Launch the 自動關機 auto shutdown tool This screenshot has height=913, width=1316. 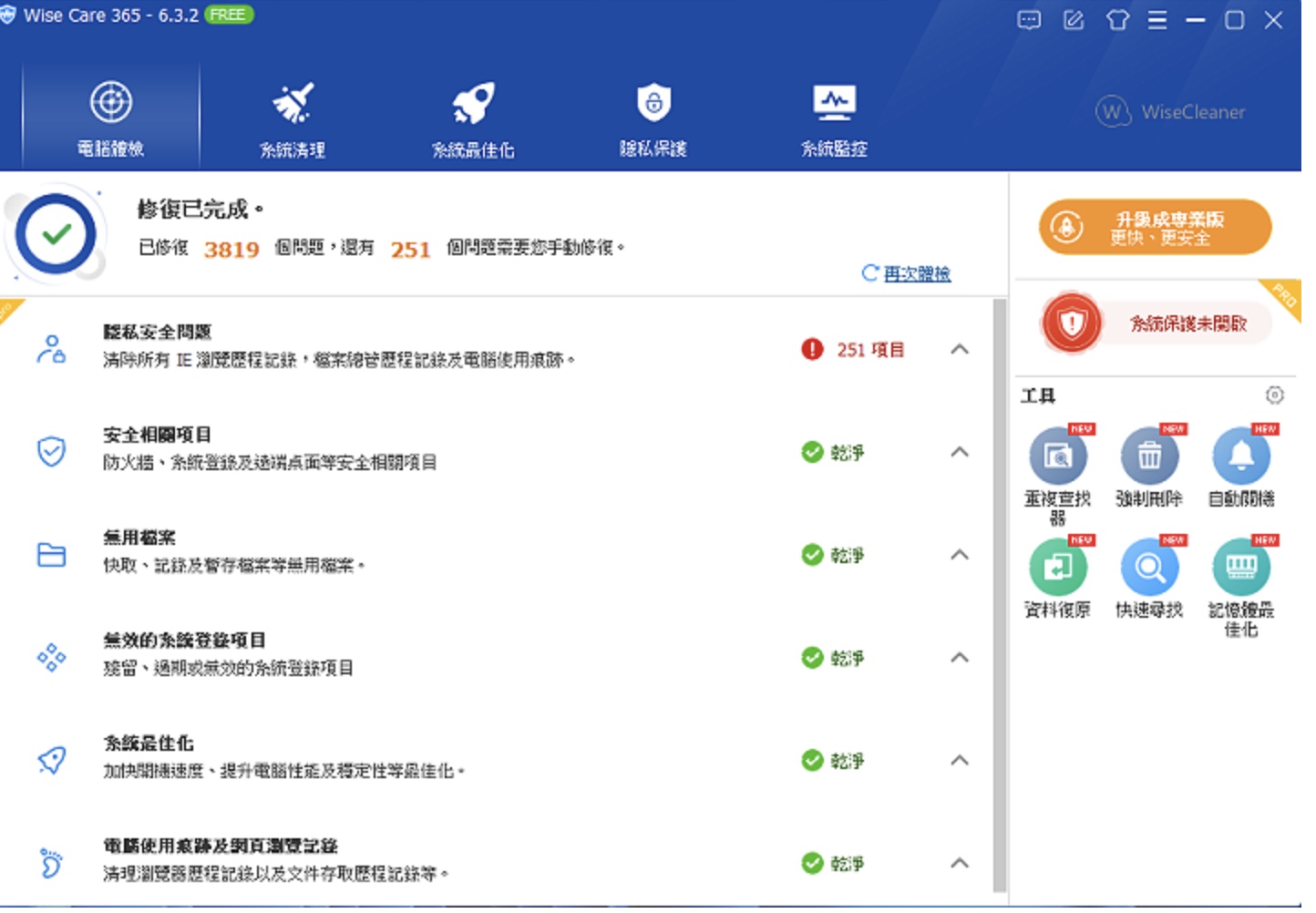click(x=1241, y=467)
